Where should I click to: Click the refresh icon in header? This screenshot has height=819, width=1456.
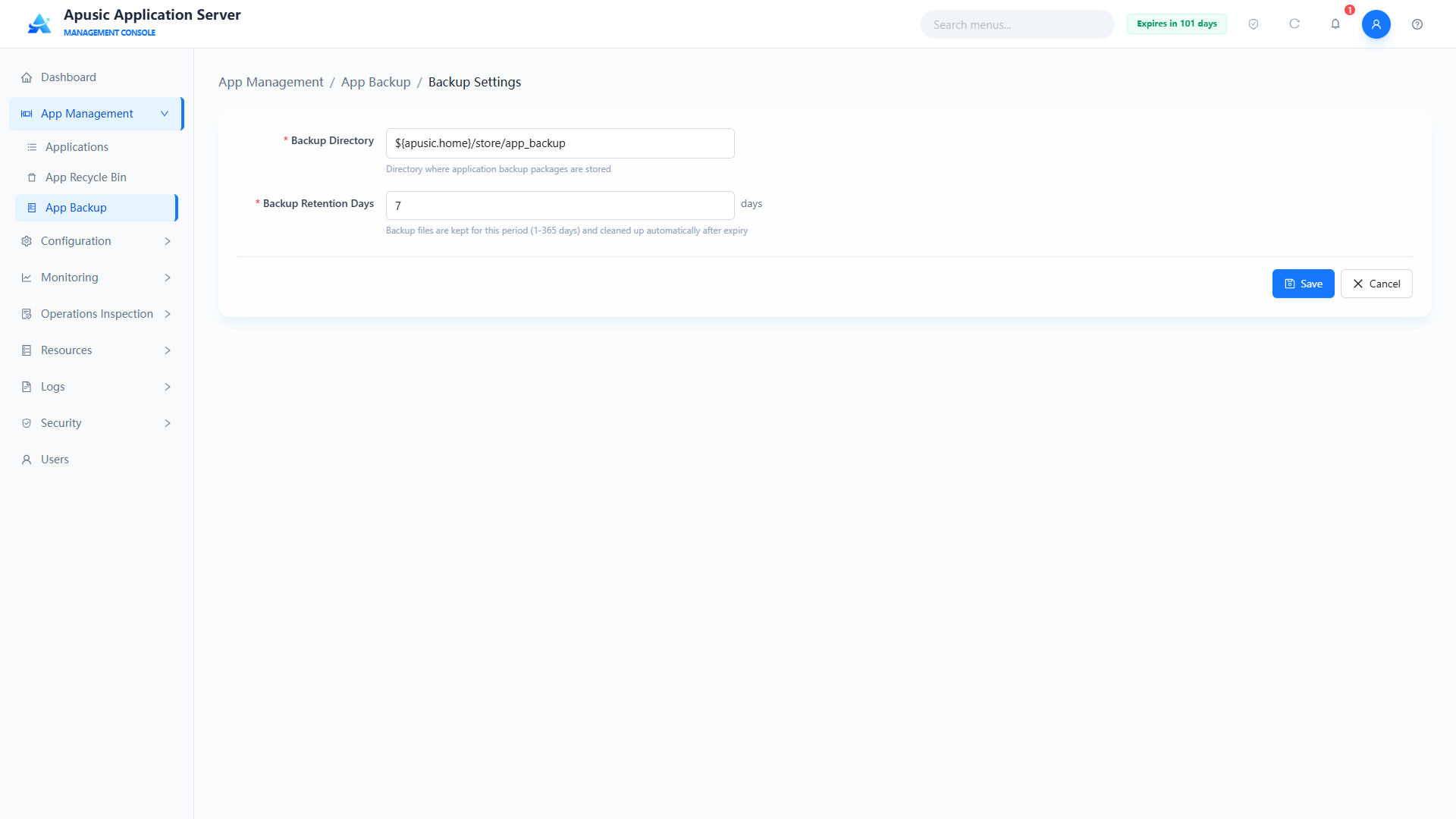coord(1294,24)
